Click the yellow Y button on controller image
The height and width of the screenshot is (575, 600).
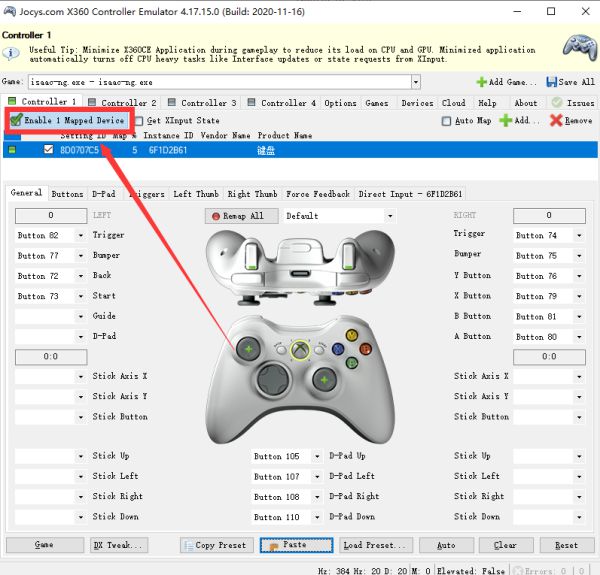click(x=351, y=335)
